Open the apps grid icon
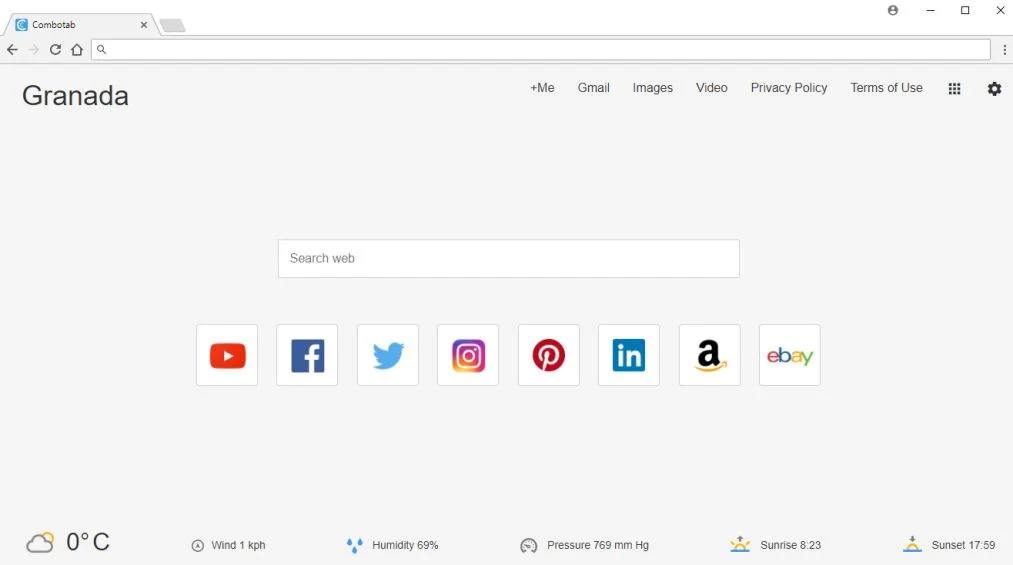1013x565 pixels. (954, 89)
